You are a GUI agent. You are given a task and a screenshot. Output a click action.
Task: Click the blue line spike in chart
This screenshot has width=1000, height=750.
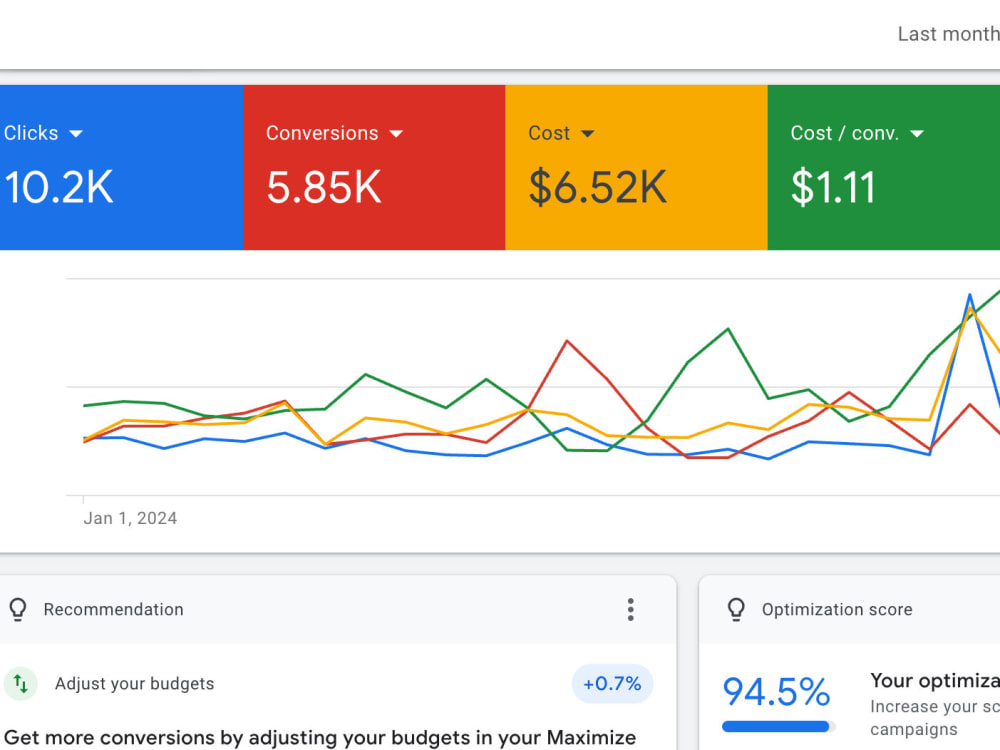pyautogui.click(x=969, y=296)
